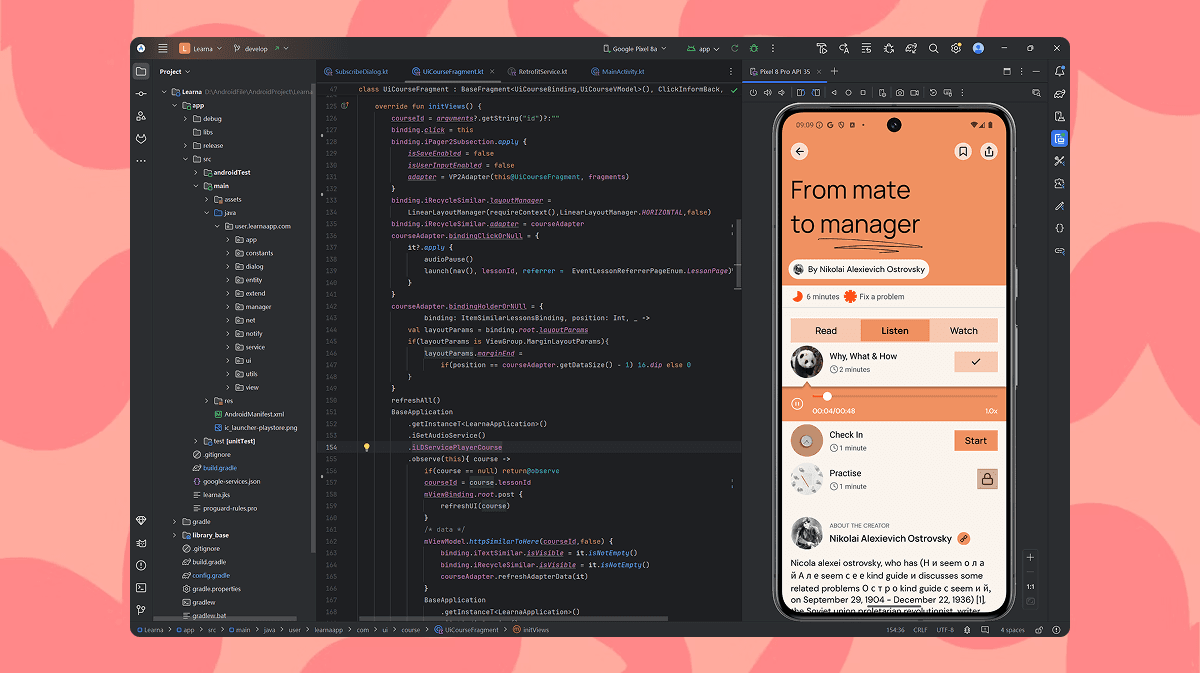The width and height of the screenshot is (1200, 673).
Task: Tap the bookmark icon in phone app
Action: [x=962, y=151]
